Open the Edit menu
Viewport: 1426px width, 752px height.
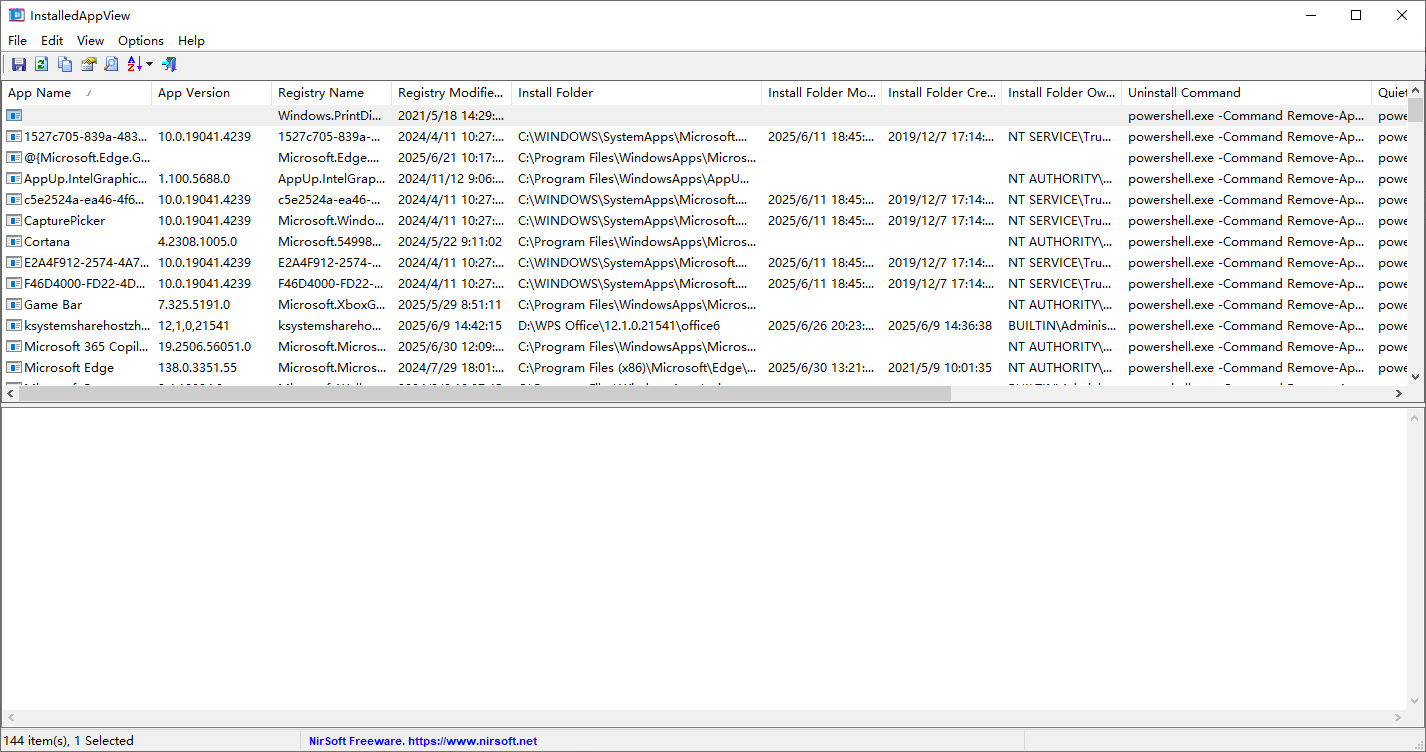point(52,41)
